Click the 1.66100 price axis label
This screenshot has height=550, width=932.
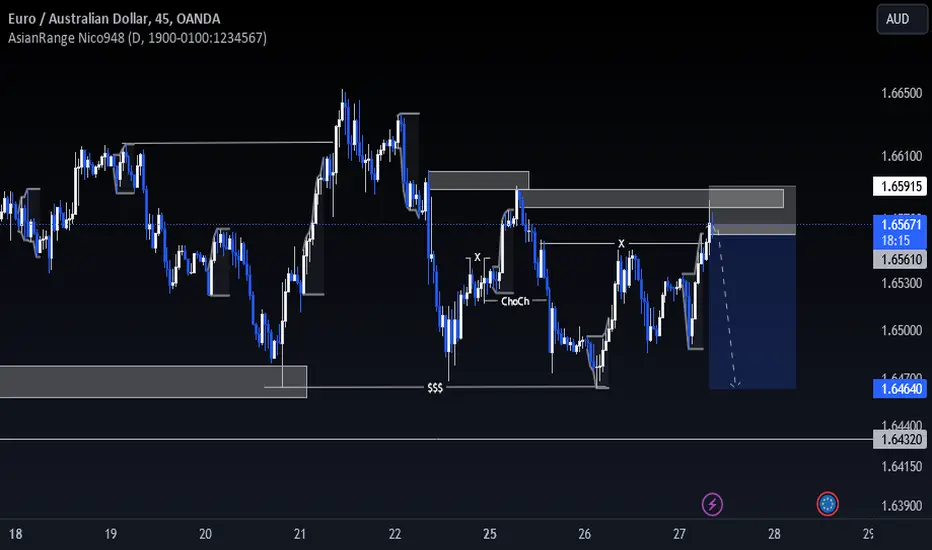(x=902, y=156)
